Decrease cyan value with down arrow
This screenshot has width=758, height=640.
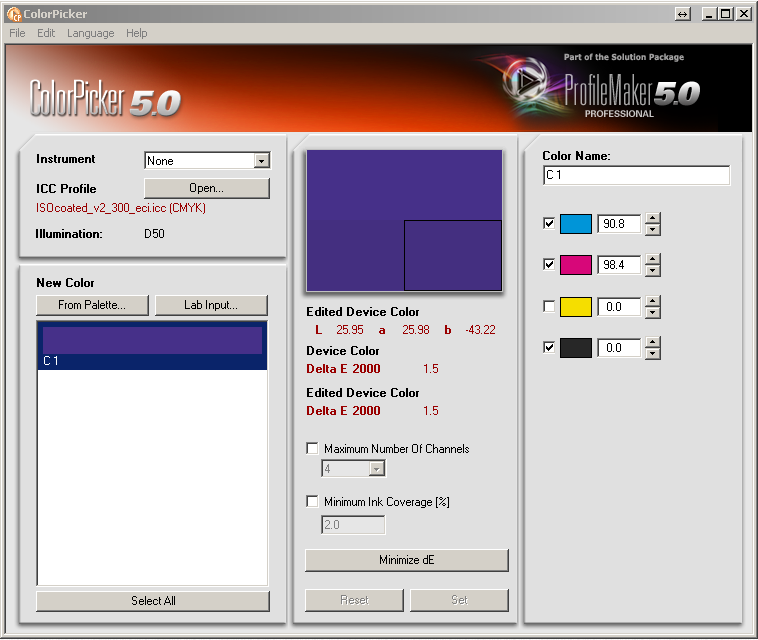click(653, 229)
